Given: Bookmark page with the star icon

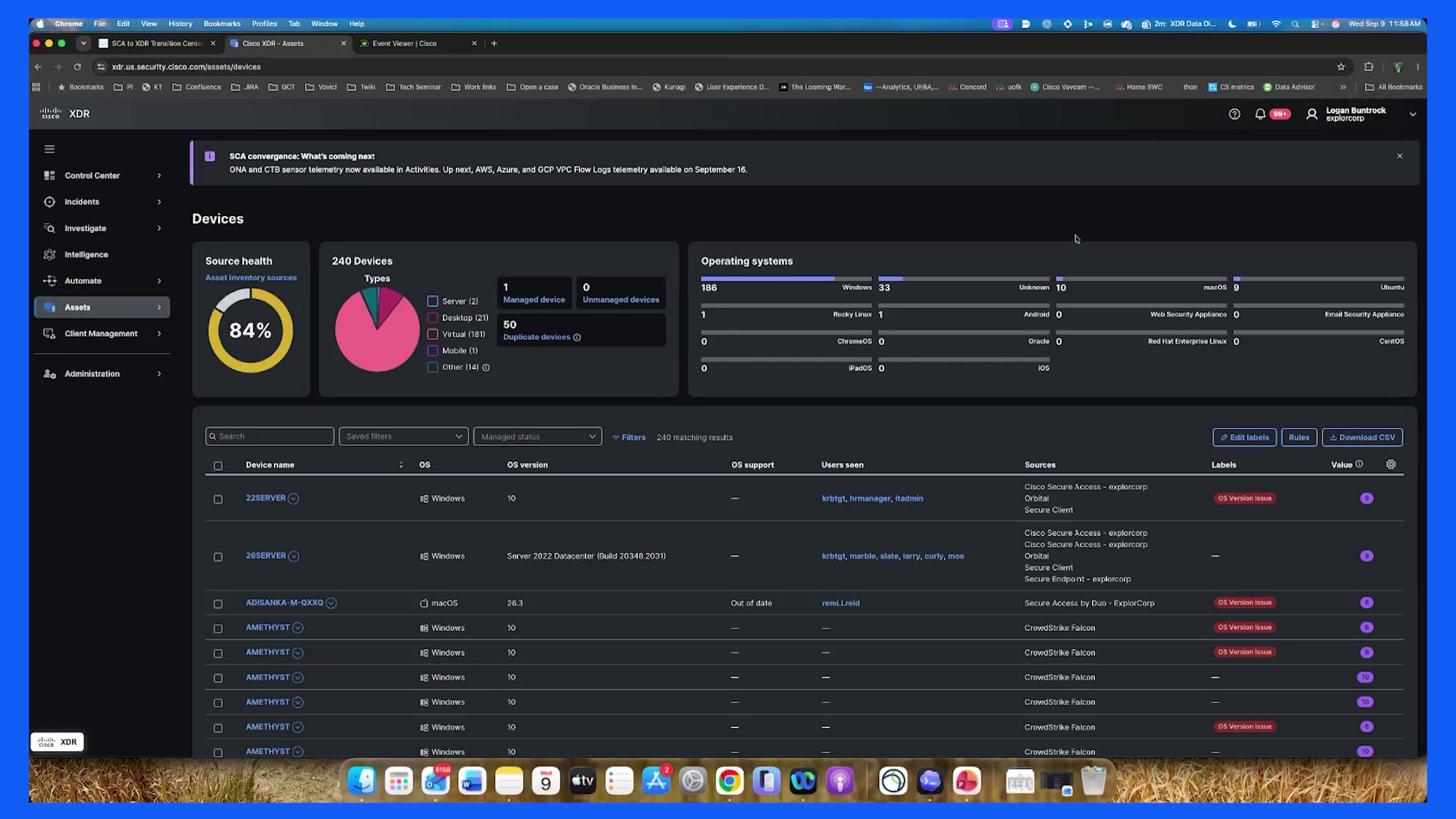Looking at the screenshot, I should pos(1341,67).
